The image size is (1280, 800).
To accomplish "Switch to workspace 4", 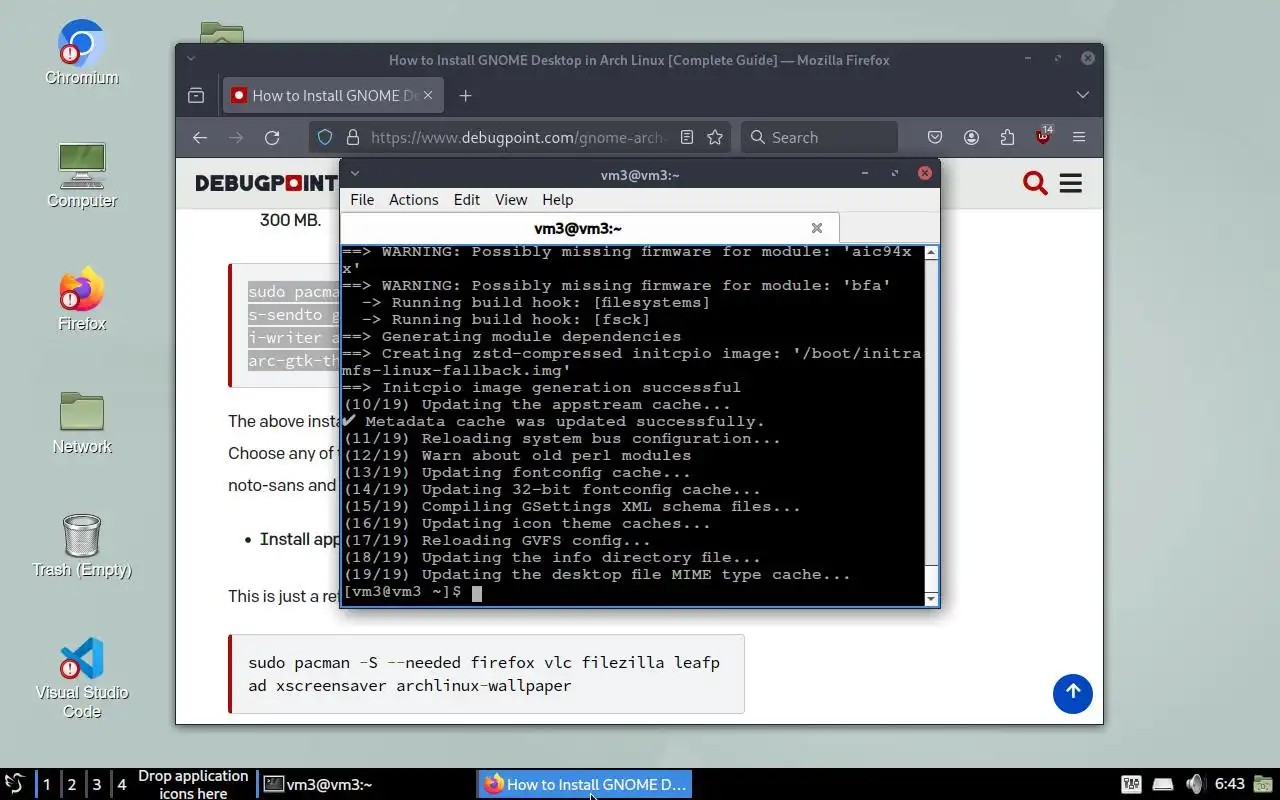I will pyautogui.click(x=121, y=784).
